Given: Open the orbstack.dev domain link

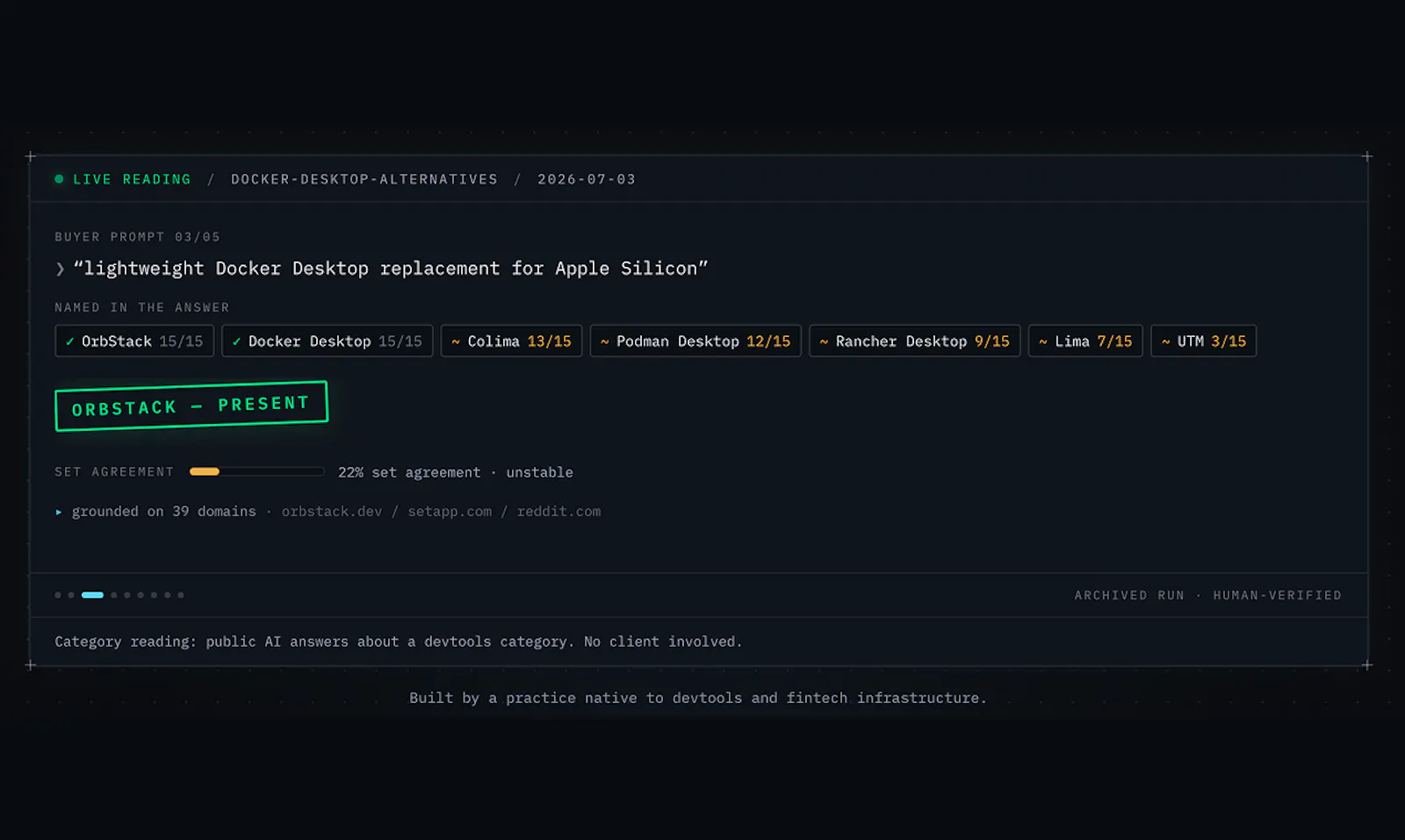Looking at the screenshot, I should 332,512.
